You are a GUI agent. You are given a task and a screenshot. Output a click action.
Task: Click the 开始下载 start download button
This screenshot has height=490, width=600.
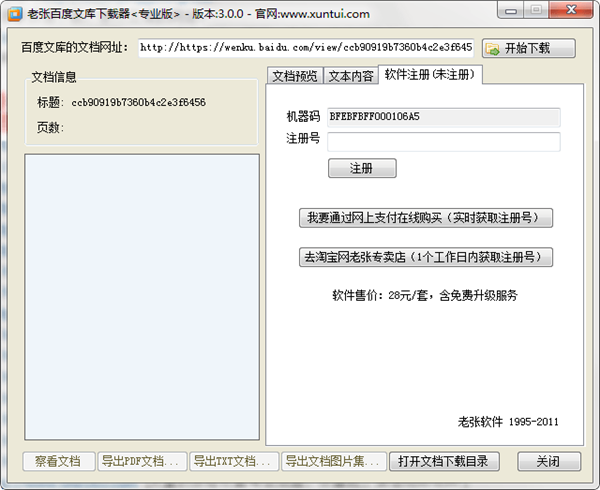click(528, 48)
